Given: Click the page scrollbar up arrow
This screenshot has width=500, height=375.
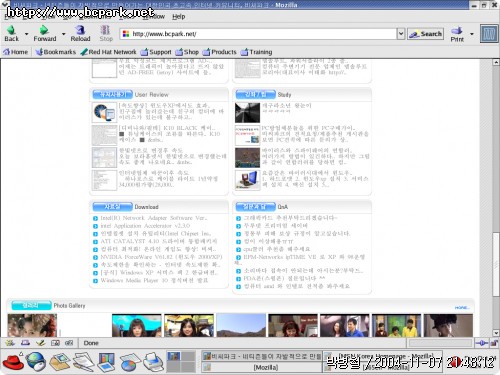Looking at the screenshot, I should tap(496, 62).
